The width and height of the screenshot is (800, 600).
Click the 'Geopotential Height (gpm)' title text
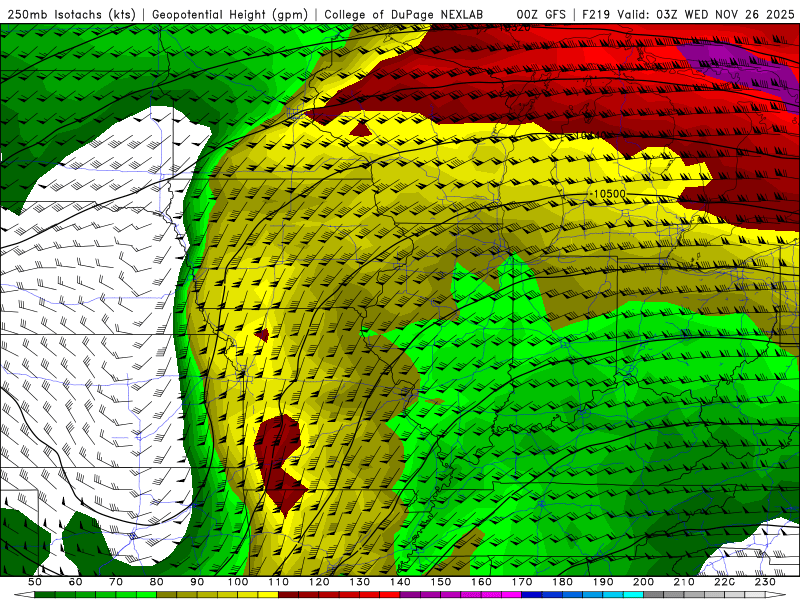[229, 14]
